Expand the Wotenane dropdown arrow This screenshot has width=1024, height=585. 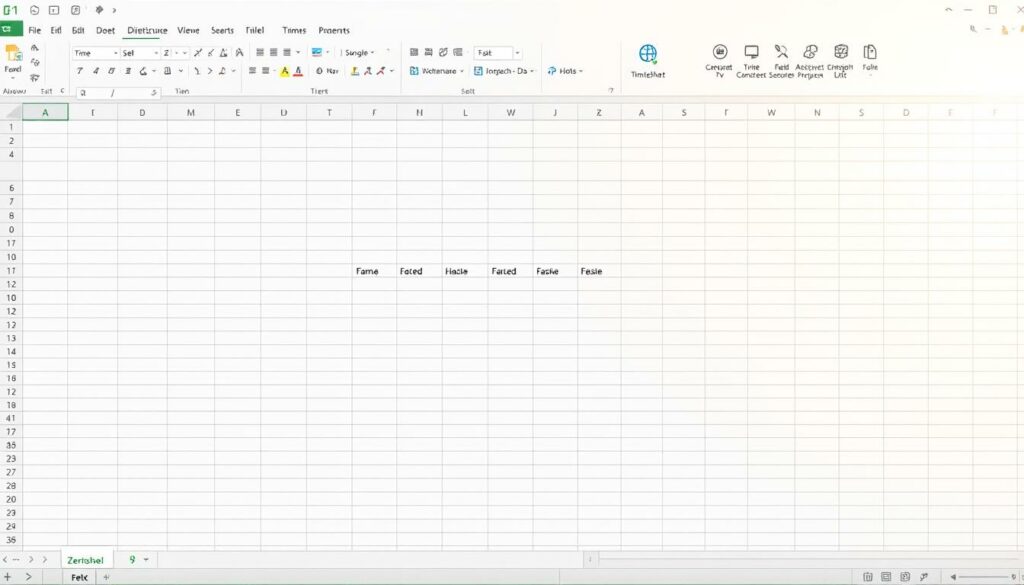(462, 71)
